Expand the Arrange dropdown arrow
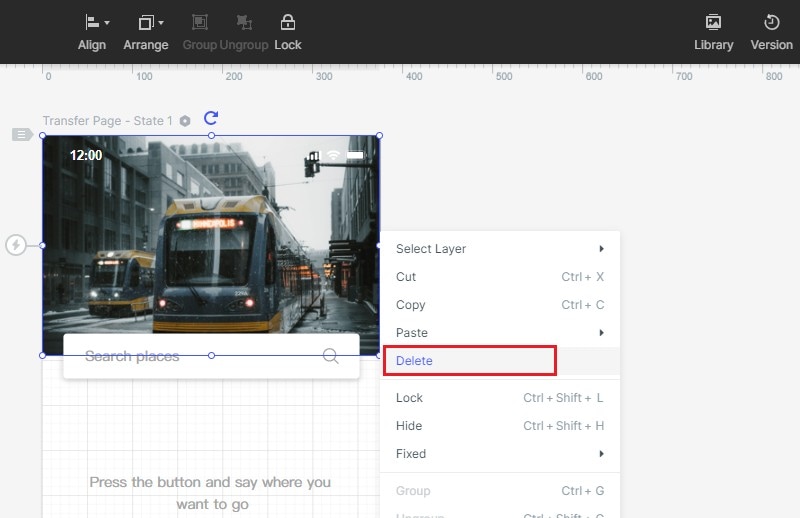800x518 pixels. point(161,23)
